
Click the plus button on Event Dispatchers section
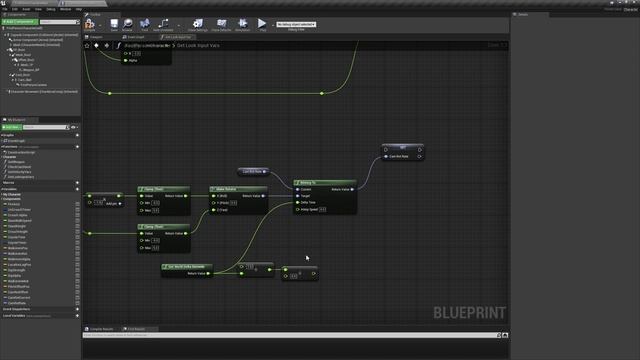(x=77, y=309)
